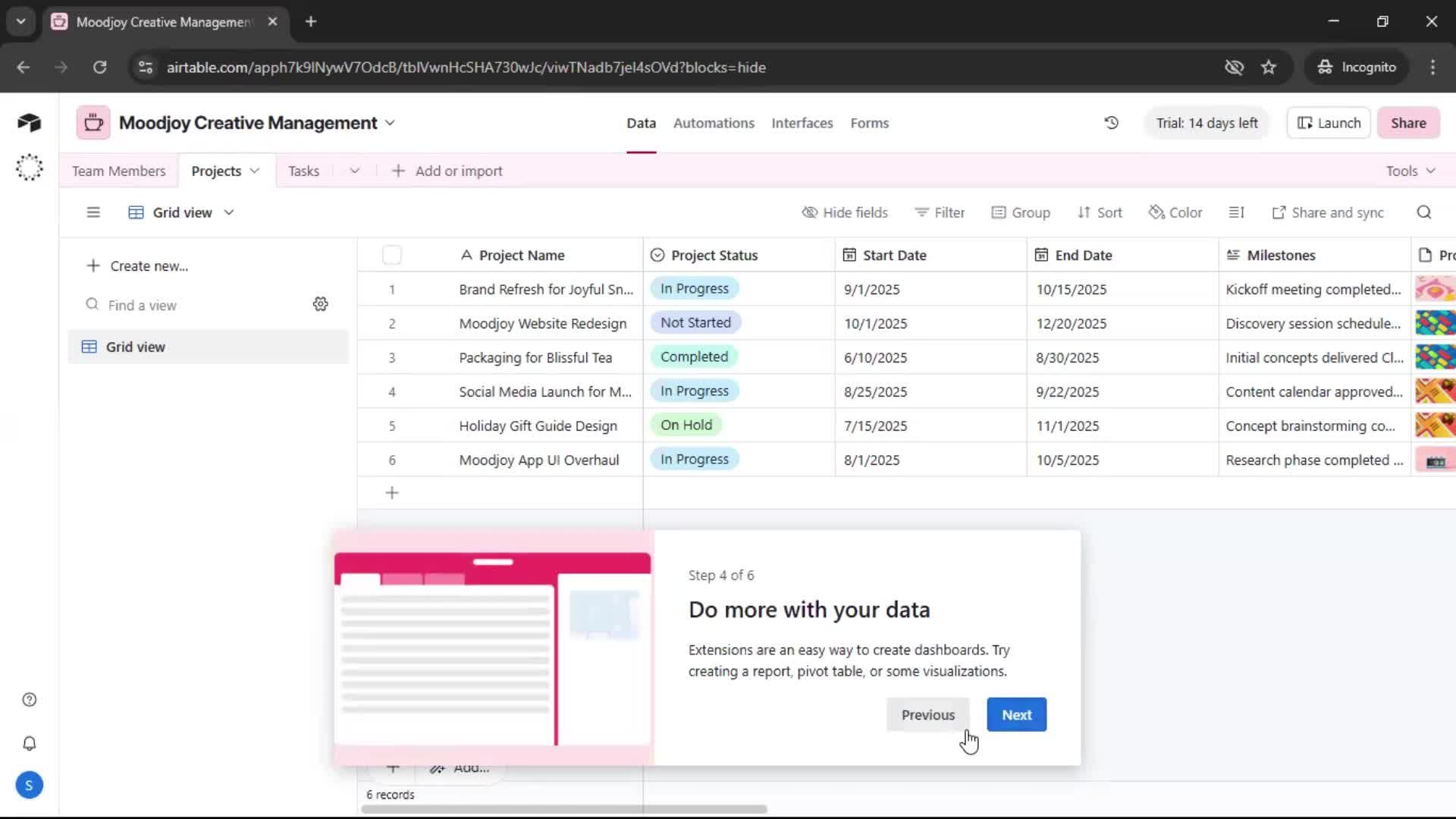Click the site information icon in address bar
Screen dimensions: 1456x819
(x=146, y=67)
